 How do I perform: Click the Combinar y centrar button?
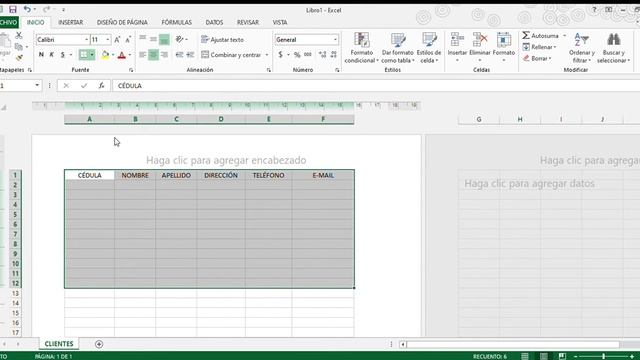pyautogui.click(x=231, y=55)
